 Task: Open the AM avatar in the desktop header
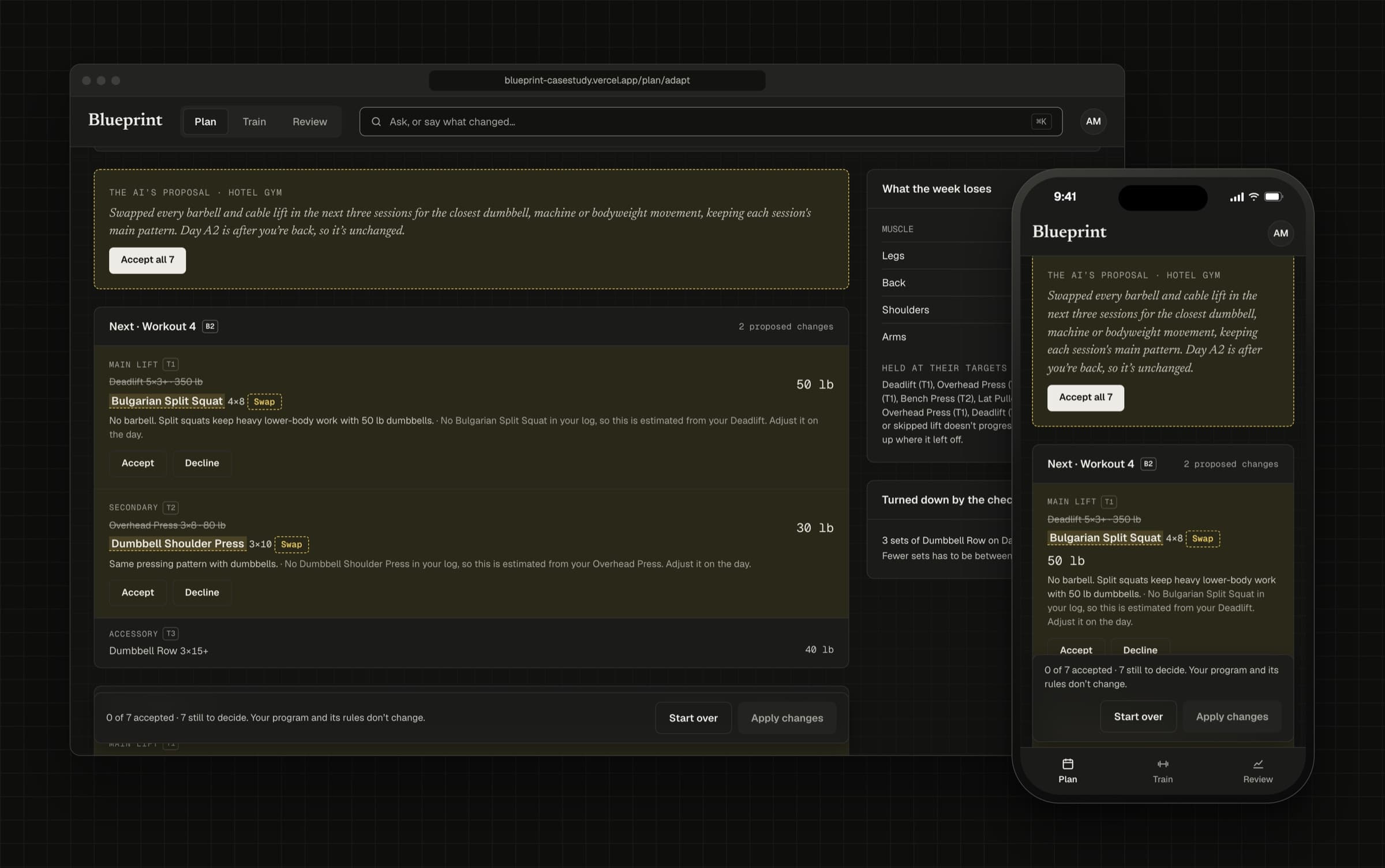1093,122
